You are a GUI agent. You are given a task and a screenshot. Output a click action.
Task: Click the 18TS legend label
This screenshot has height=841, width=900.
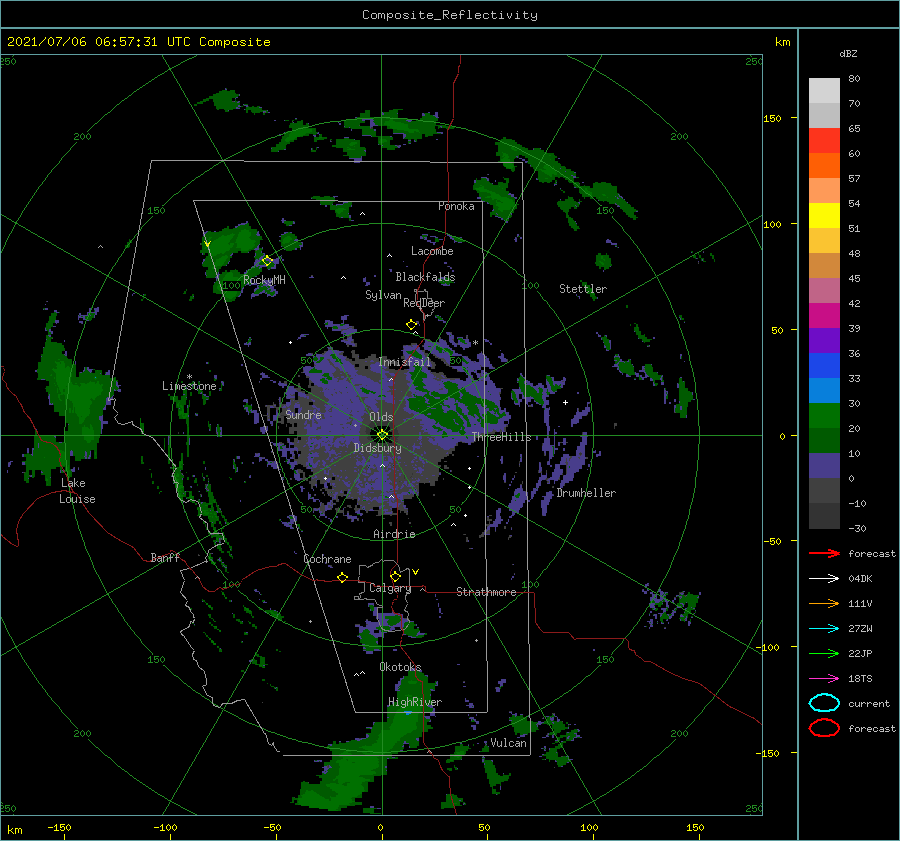pyautogui.click(x=860, y=679)
